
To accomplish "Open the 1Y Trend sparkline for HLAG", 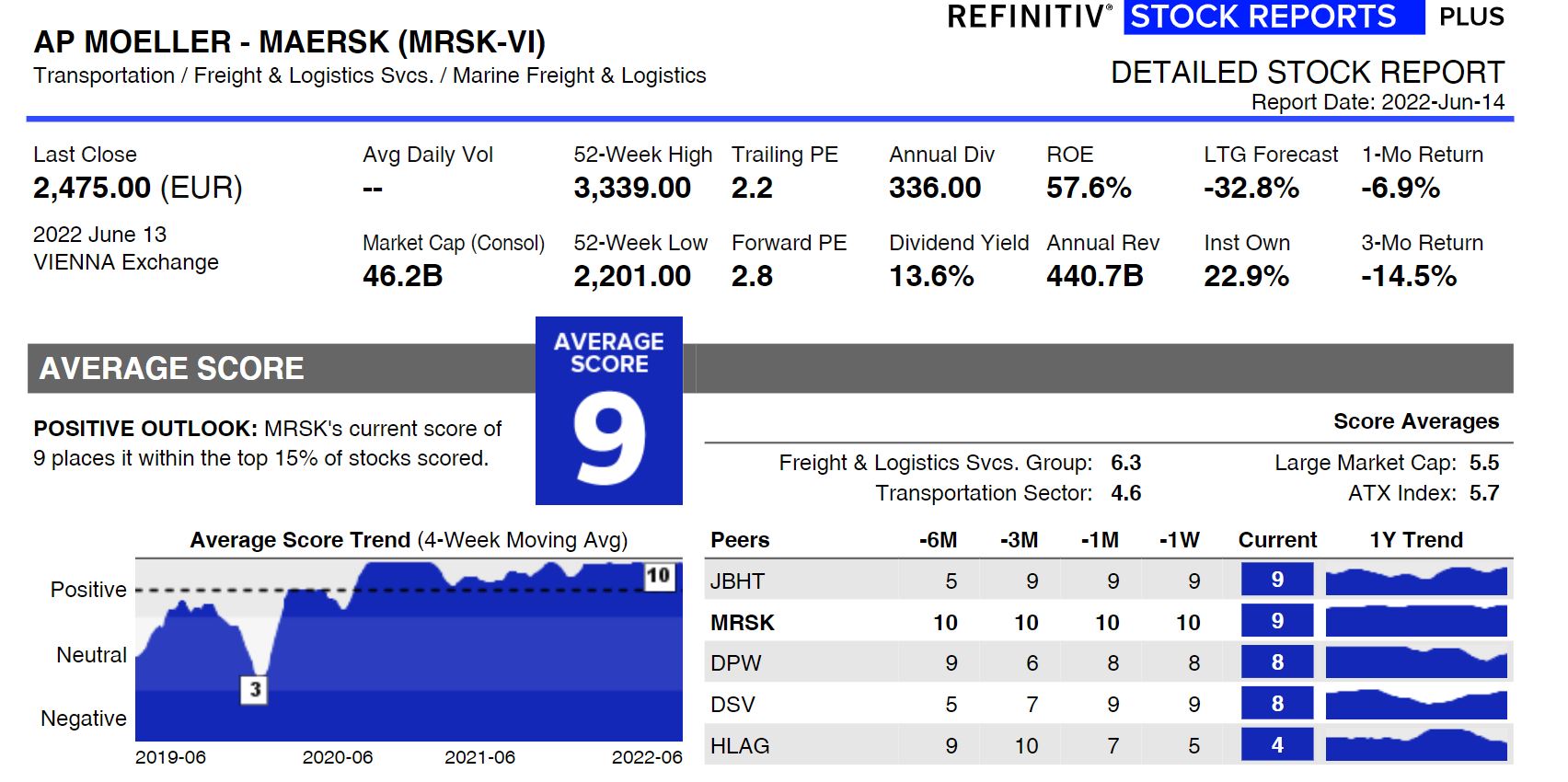I will 1416,744.
